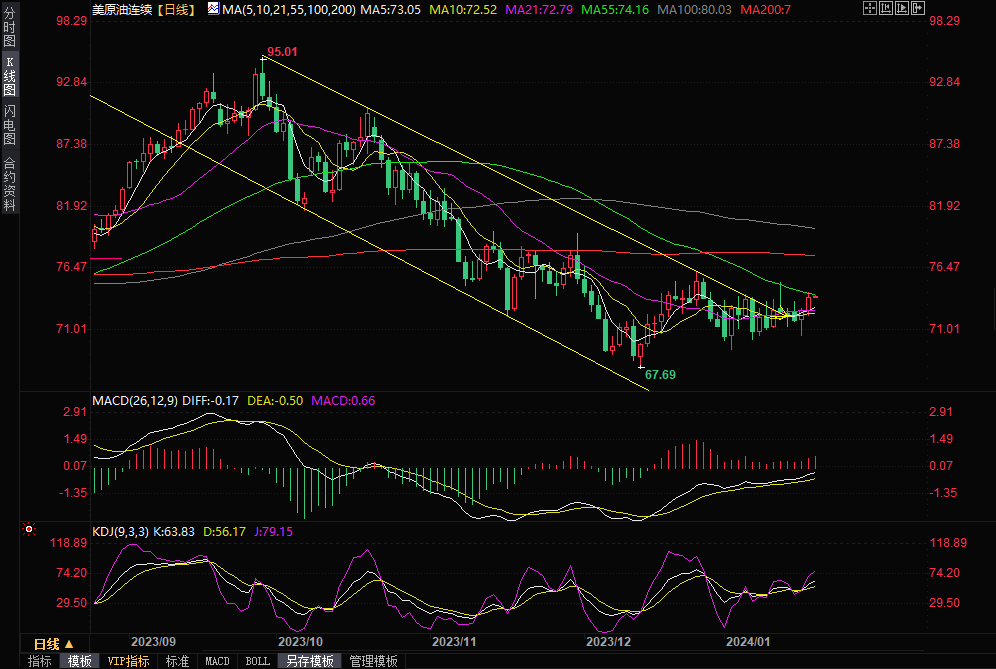The width and height of the screenshot is (996, 669).
Task: Click the MACD(26,12,9) indicator label
Action: click(x=134, y=401)
